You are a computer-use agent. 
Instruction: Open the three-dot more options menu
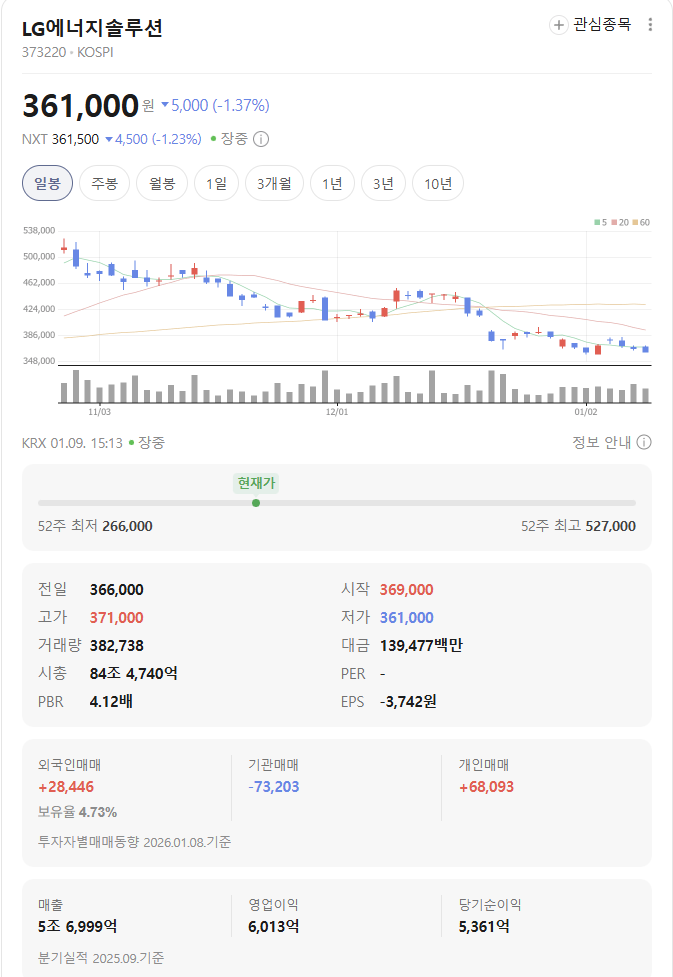[650, 24]
